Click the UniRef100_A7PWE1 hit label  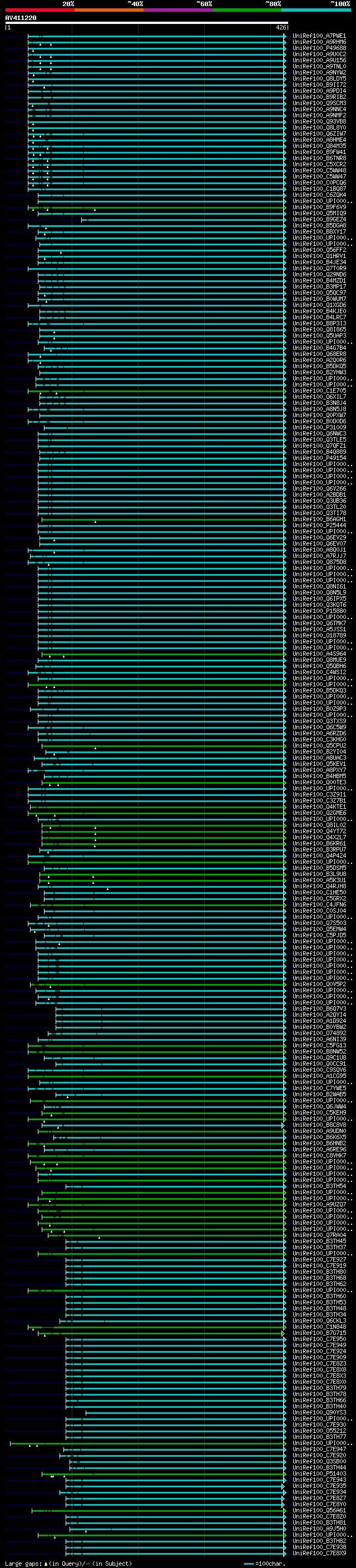pos(319,36)
